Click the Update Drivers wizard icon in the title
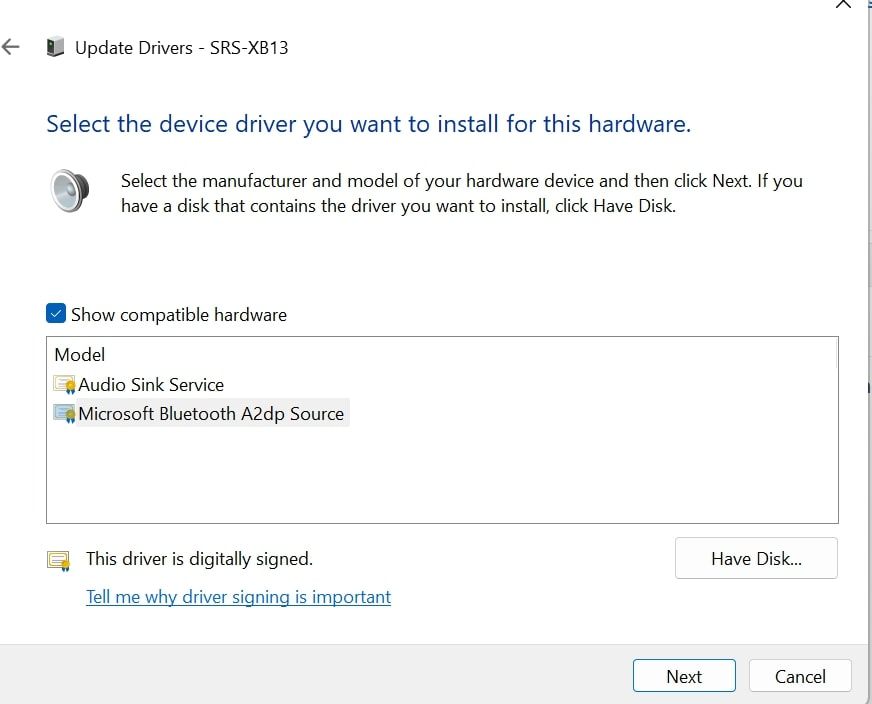This screenshot has width=872, height=704. pos(55,46)
